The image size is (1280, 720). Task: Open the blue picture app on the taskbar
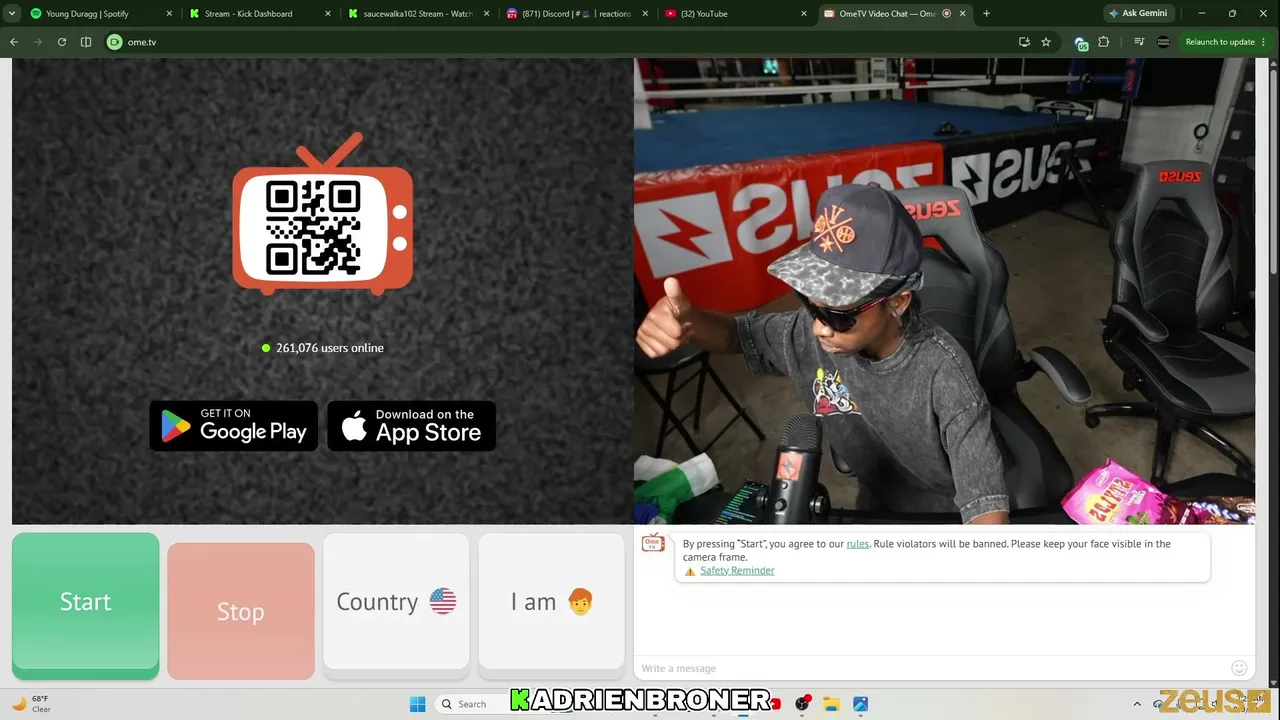860,704
